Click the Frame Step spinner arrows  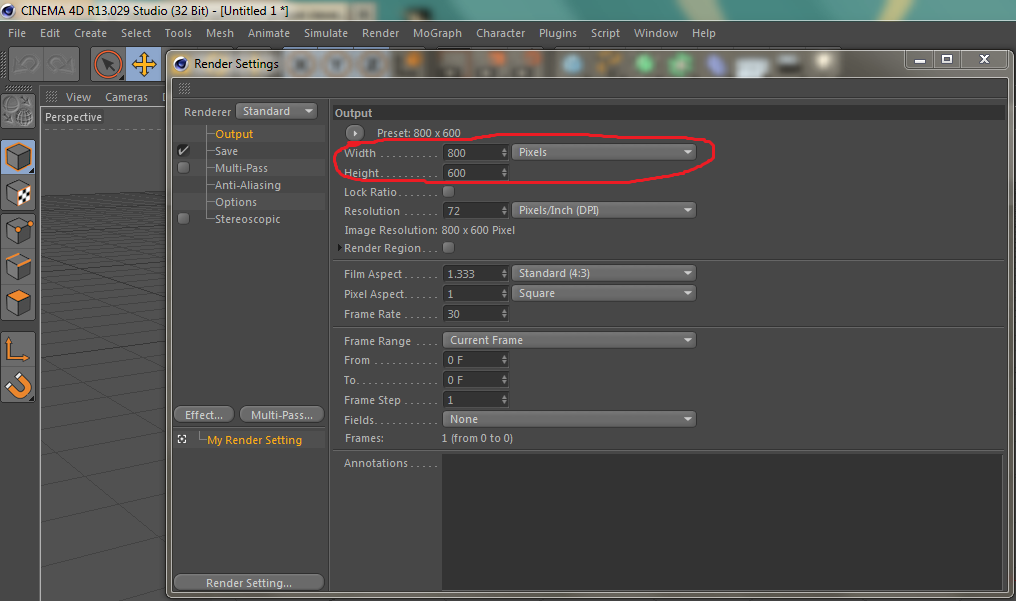[504, 400]
